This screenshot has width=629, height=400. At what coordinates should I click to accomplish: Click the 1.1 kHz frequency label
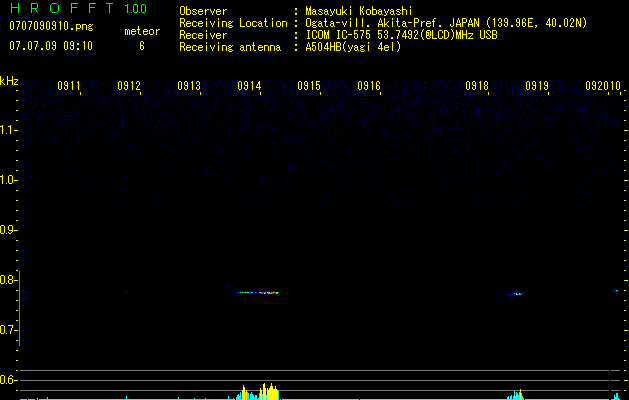tap(7, 130)
